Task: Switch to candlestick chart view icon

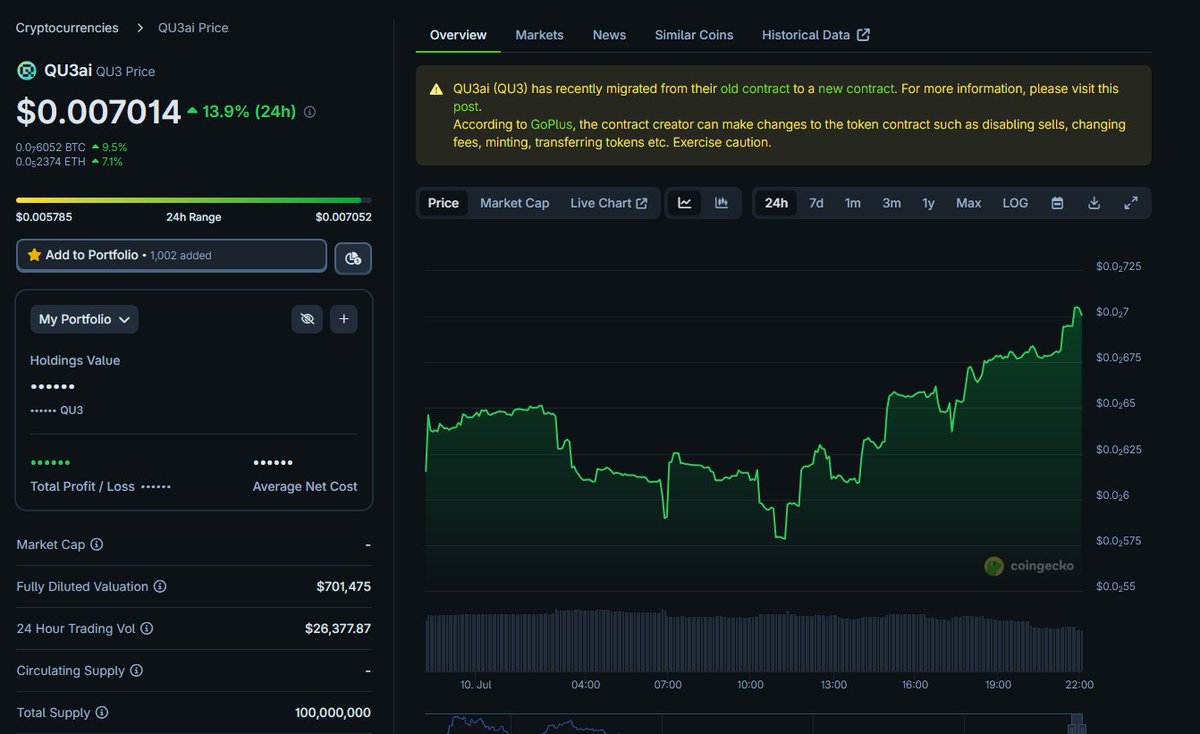Action: [721, 203]
